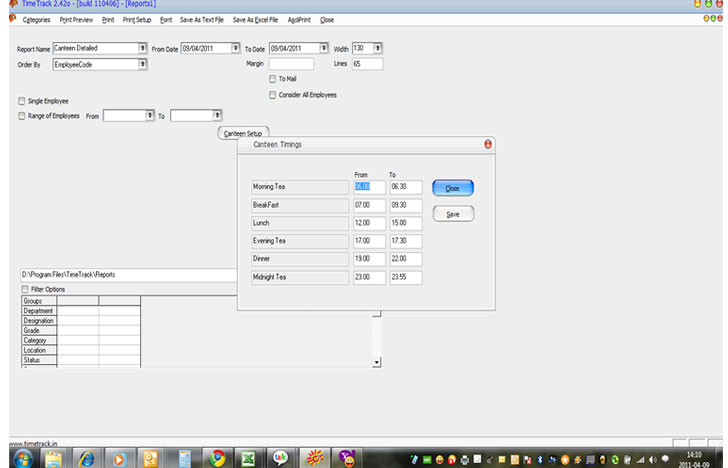
Task: Open the Print Preview menu item
Action: (76, 19)
